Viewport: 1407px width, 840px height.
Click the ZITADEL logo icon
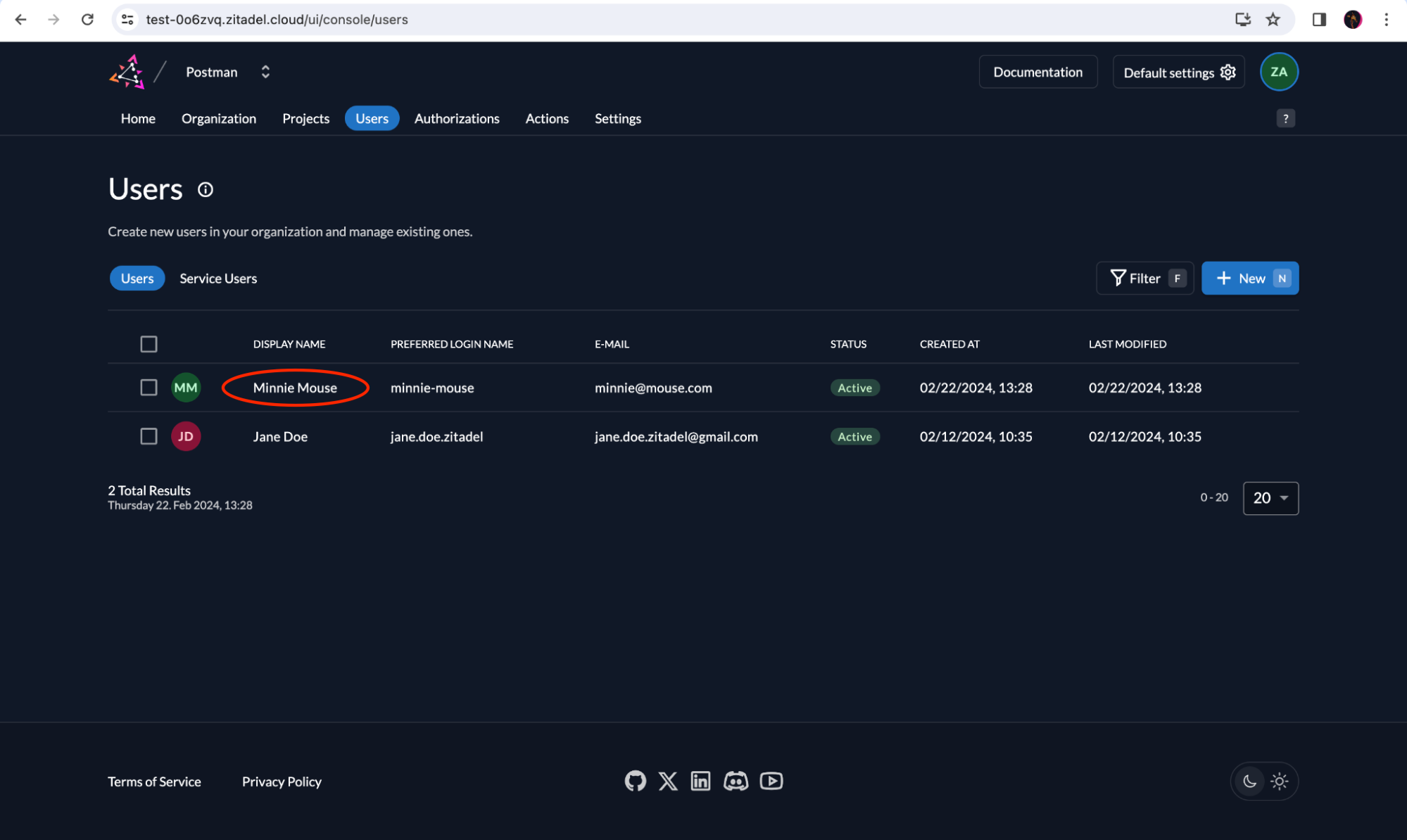[127, 72]
